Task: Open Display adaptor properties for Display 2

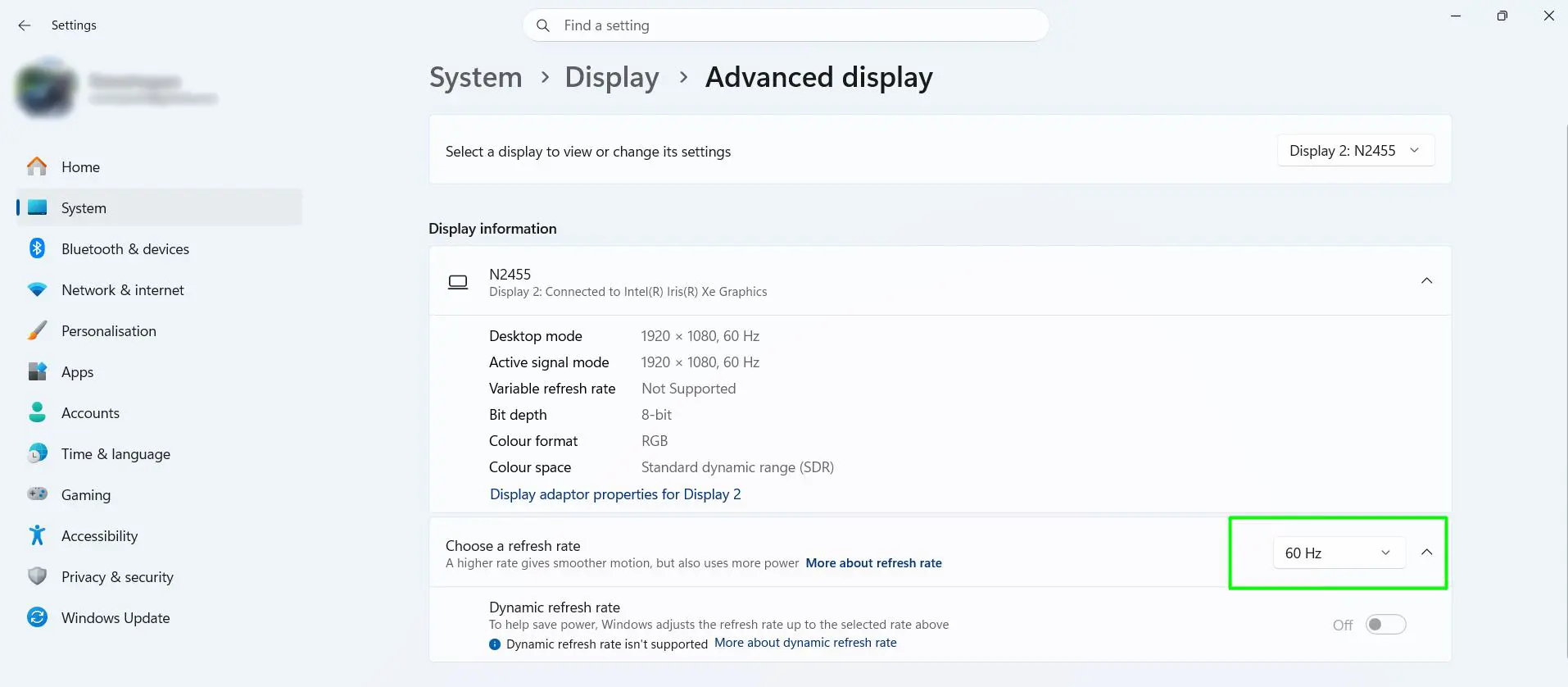Action: click(x=615, y=494)
